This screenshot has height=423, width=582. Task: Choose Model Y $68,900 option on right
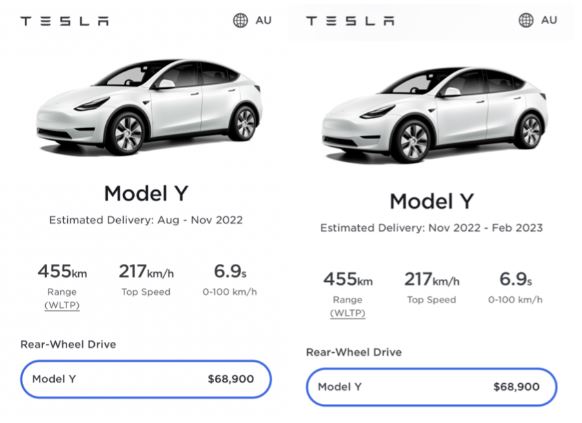(x=432, y=387)
